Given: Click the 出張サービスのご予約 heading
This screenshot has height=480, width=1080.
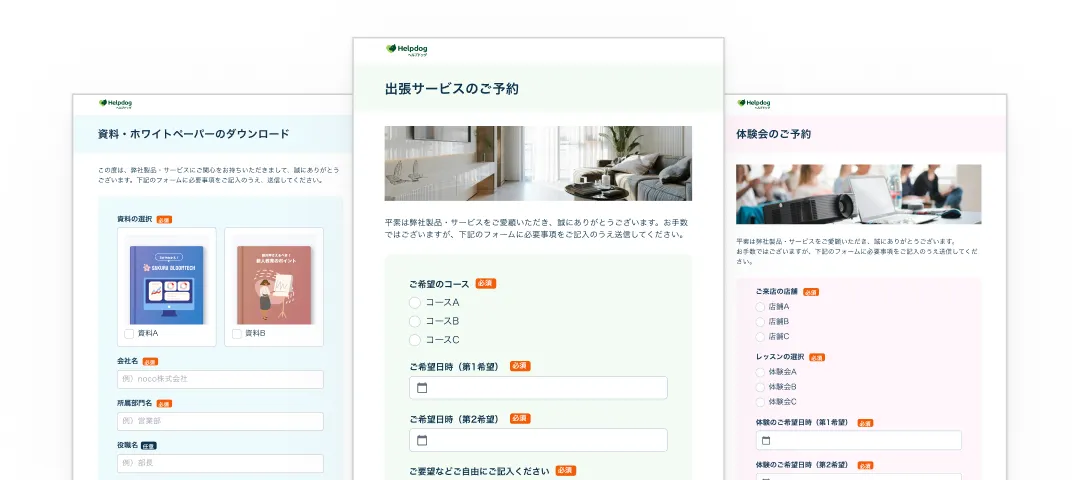Looking at the screenshot, I should (x=452, y=89).
